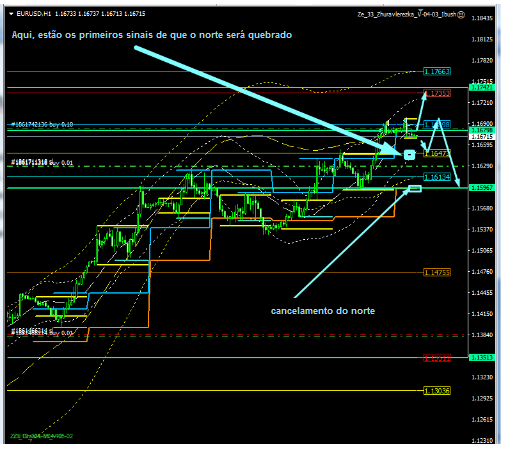Screen dimensions: 513x451
Task: Click the red 1.17353 level price tag
Action: coord(437,93)
